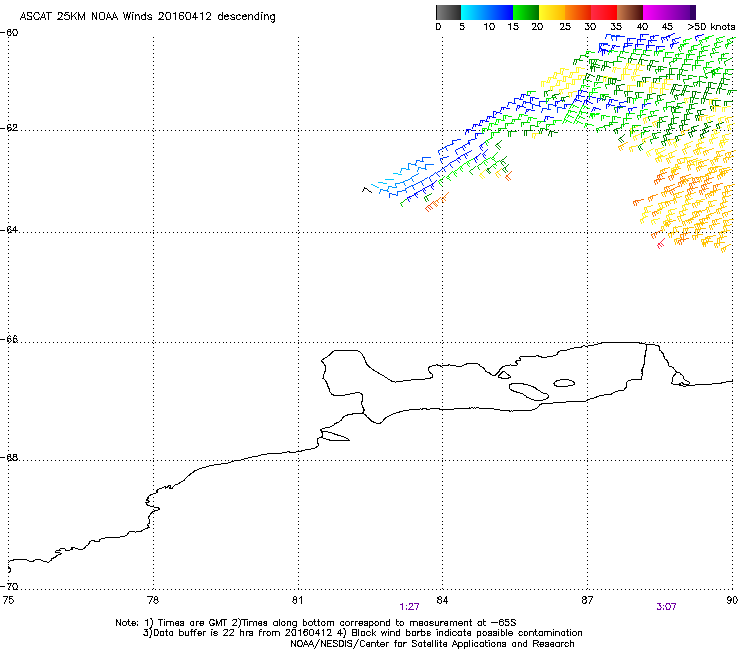Click the '87' longitude axis label
The image size is (740, 650).
point(587,600)
